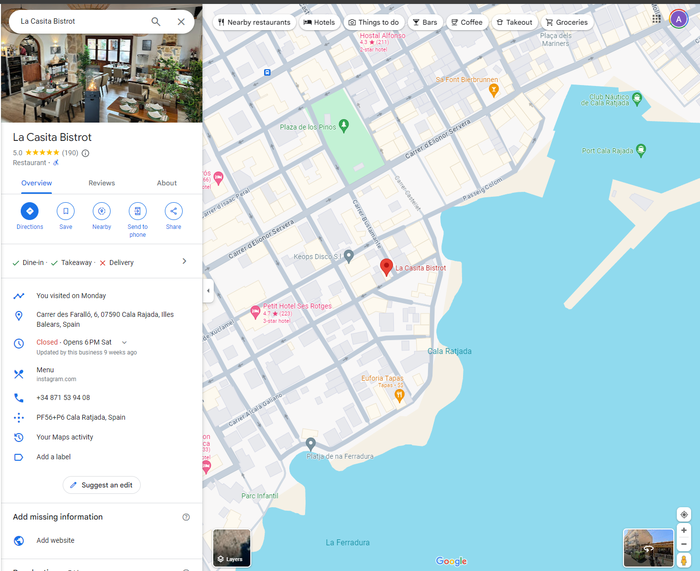
Task: Copy plus code PF56+P6 Cala Ratjada
Action: coord(102,417)
